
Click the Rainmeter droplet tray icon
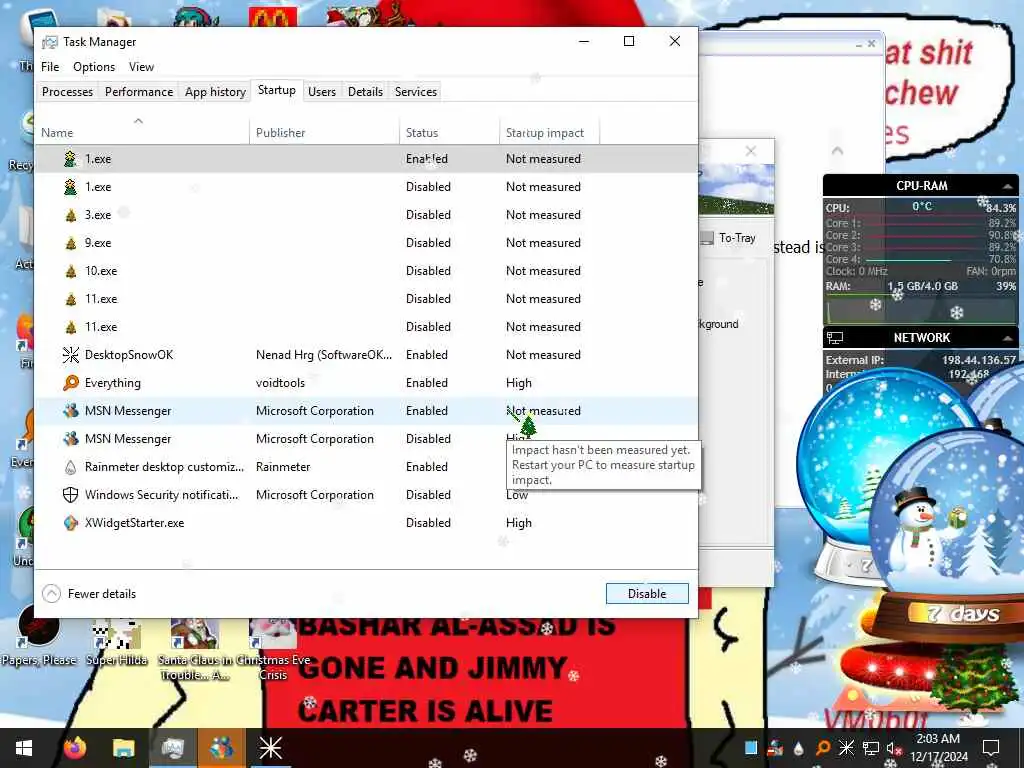point(799,748)
